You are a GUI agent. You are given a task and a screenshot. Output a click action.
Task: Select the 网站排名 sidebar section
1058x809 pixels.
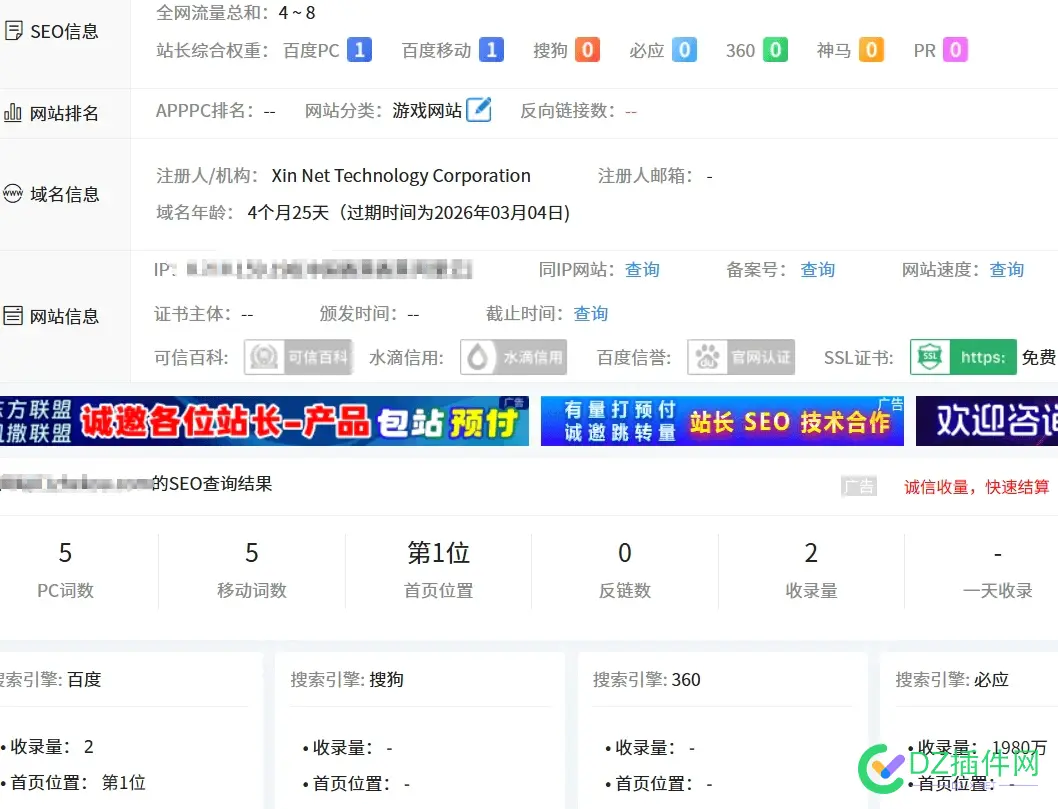64,113
